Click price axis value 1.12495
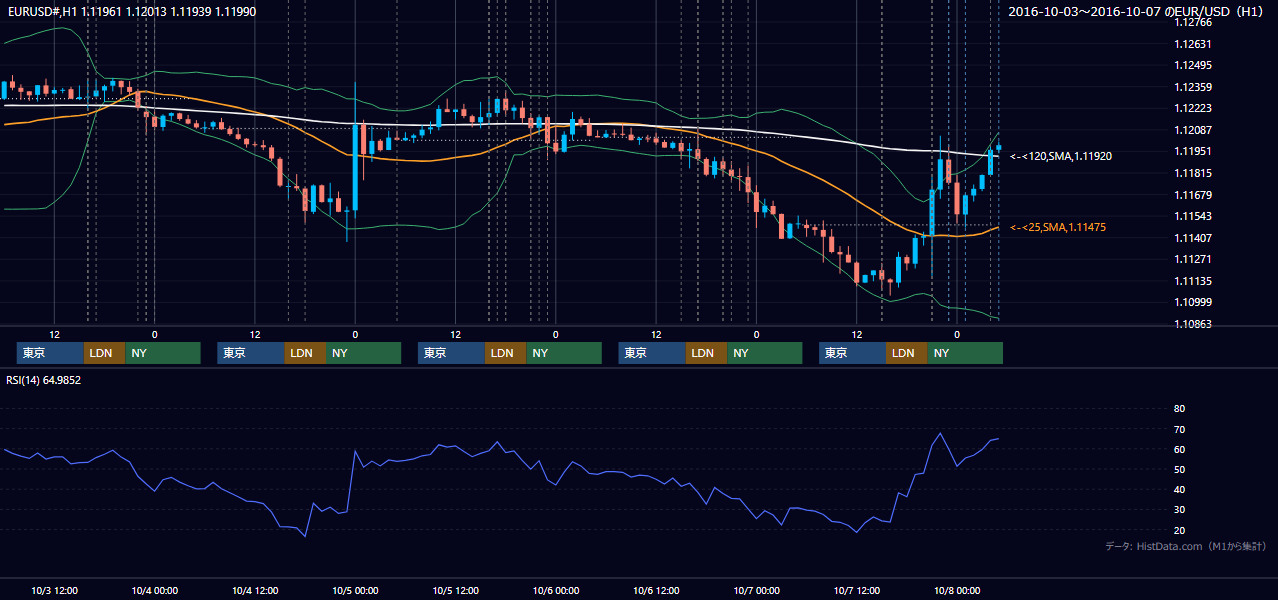The image size is (1278, 600). click(1192, 66)
